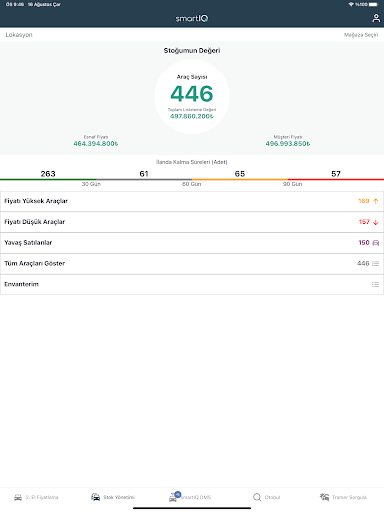Open Mağaza Seçin store selector
Viewport: 384px width, 512px height.
coord(361,35)
